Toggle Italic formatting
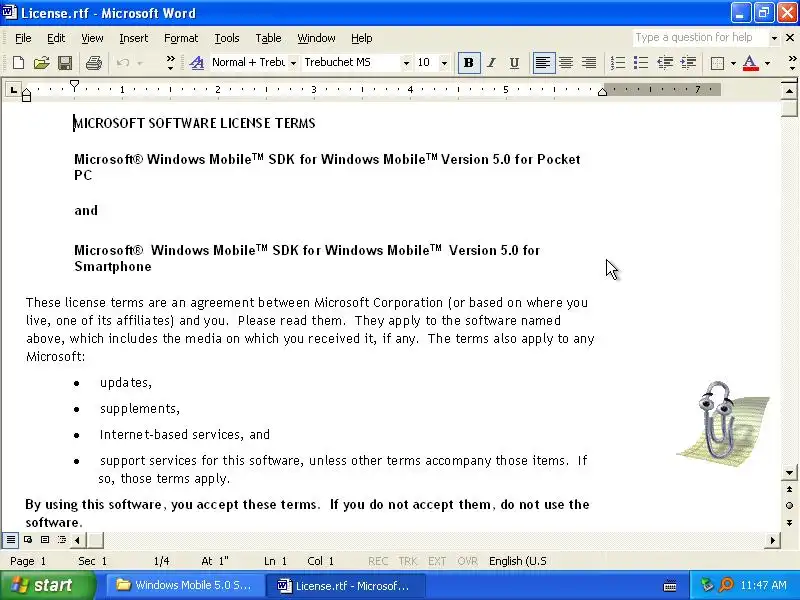800x600 pixels. coord(491,63)
